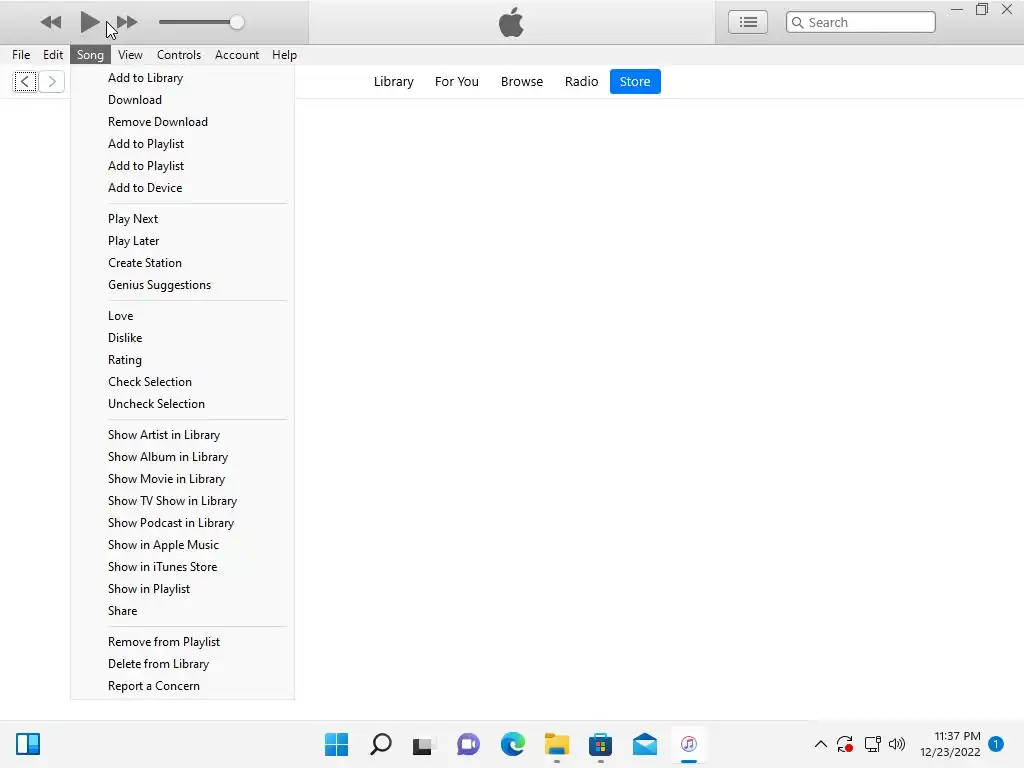The image size is (1024, 768).
Task: Open the Help menu
Action: [285, 55]
